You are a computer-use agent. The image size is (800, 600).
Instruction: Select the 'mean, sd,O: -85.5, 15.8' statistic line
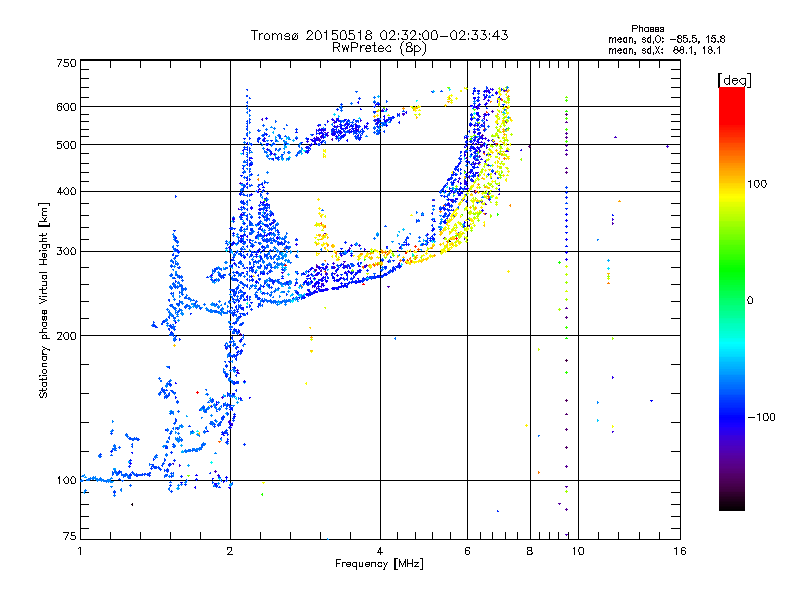(x=666, y=39)
